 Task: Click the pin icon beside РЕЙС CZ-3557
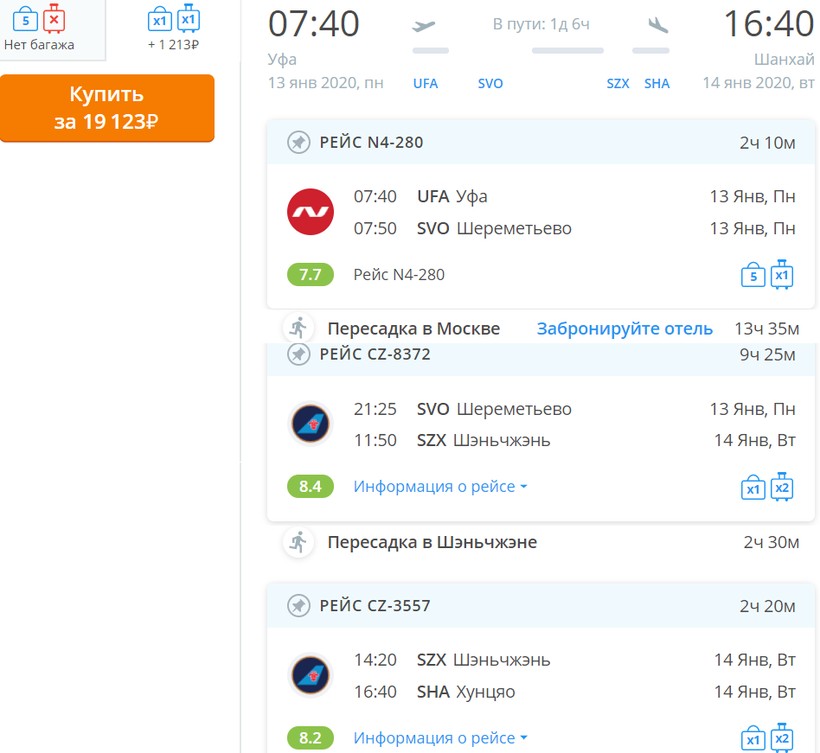coord(298,606)
